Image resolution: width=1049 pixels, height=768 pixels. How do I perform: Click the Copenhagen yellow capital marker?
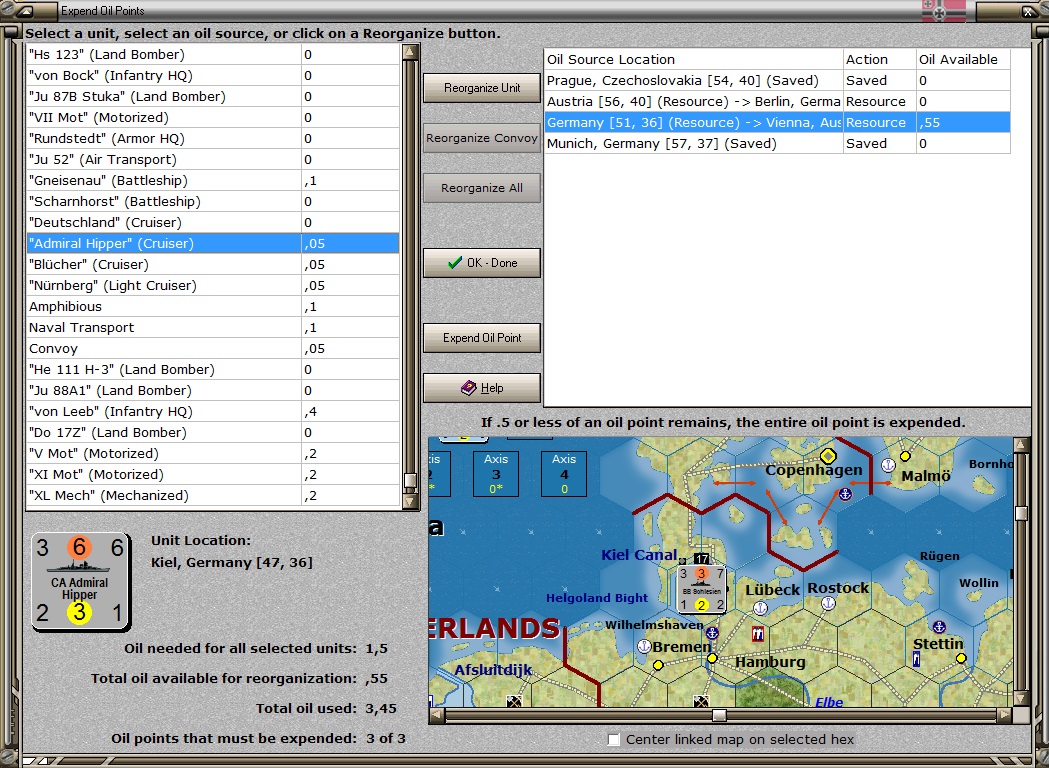point(828,456)
